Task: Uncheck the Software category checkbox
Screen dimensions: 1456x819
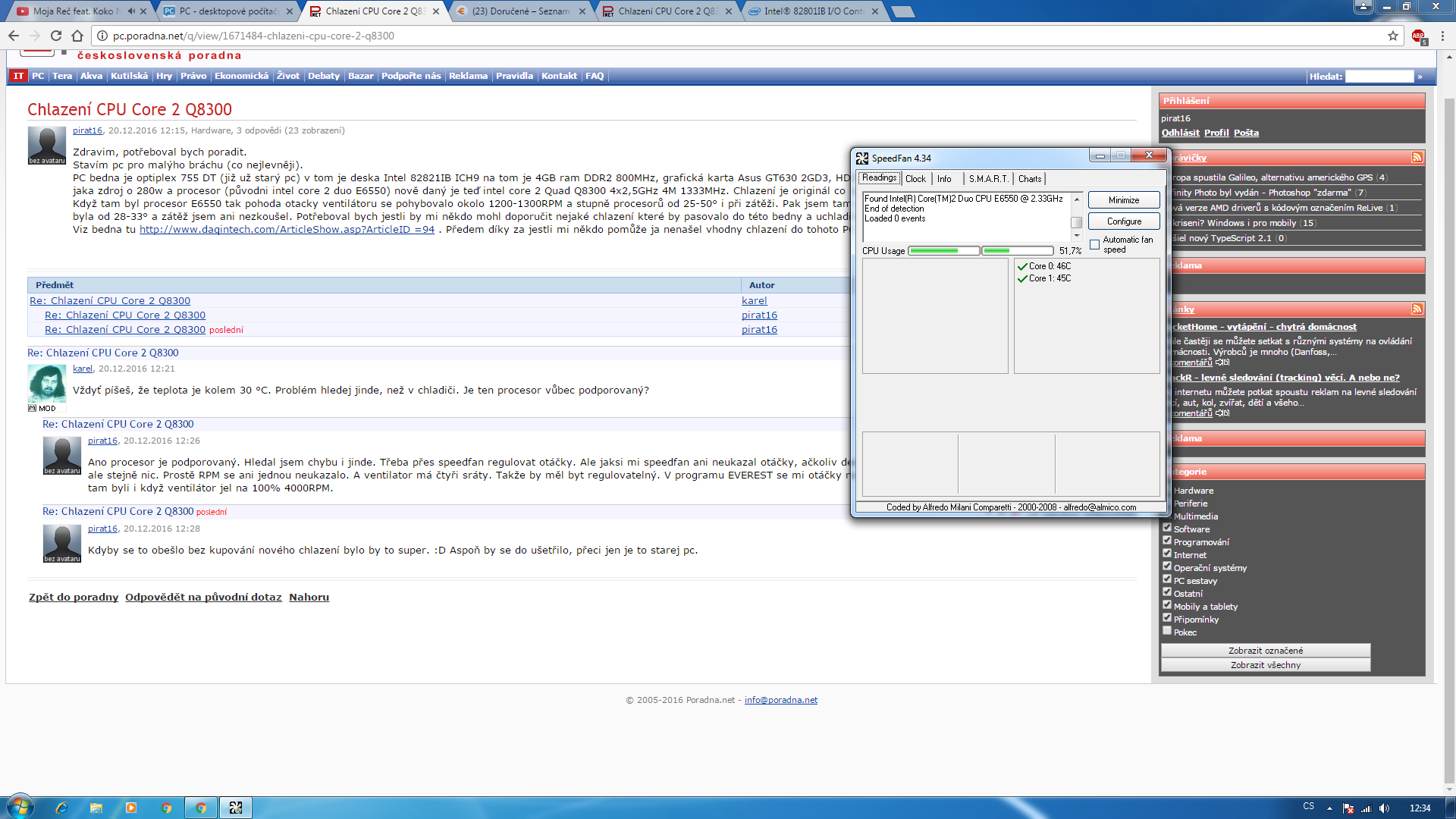Action: coord(1167,528)
